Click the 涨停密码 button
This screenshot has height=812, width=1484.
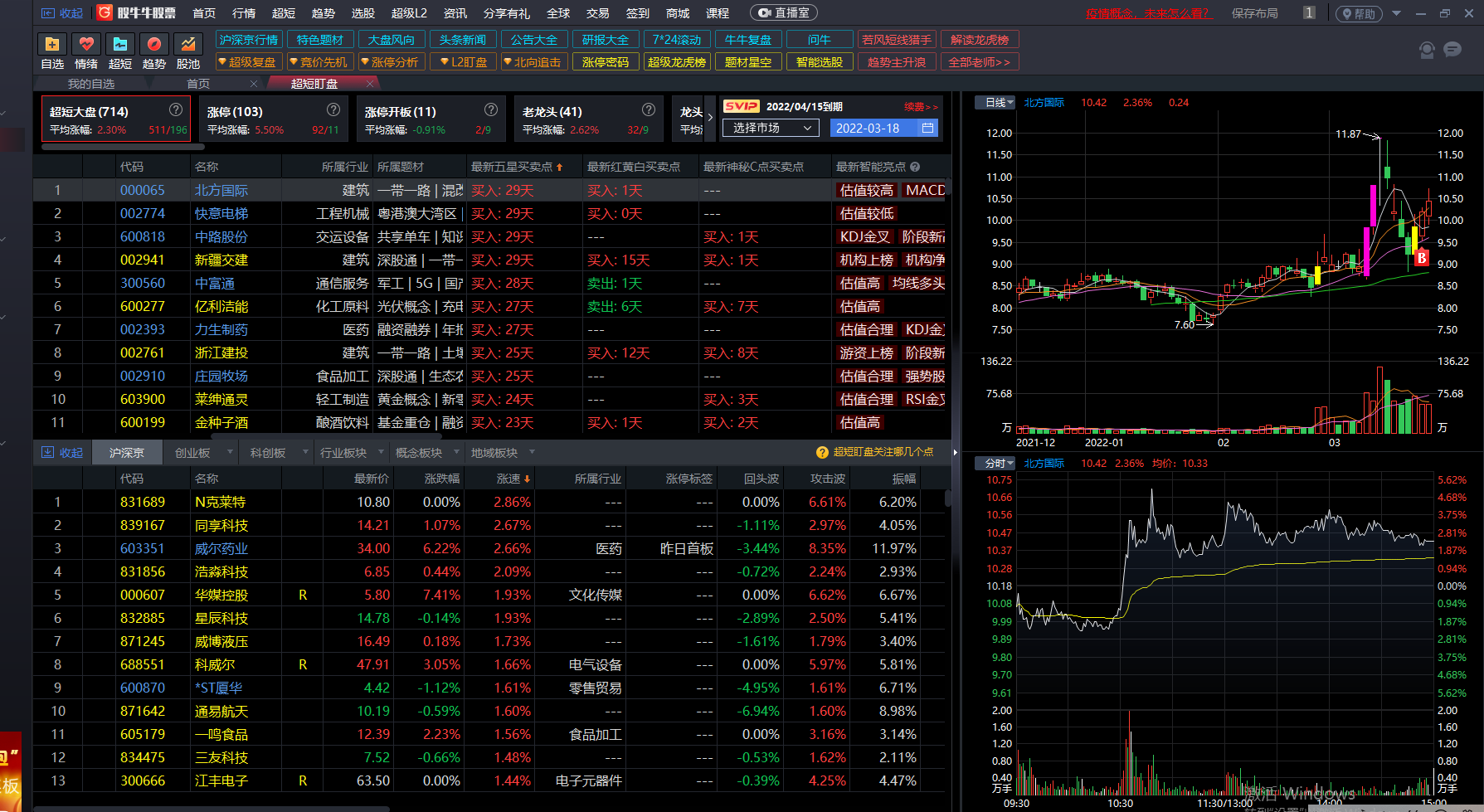[606, 62]
